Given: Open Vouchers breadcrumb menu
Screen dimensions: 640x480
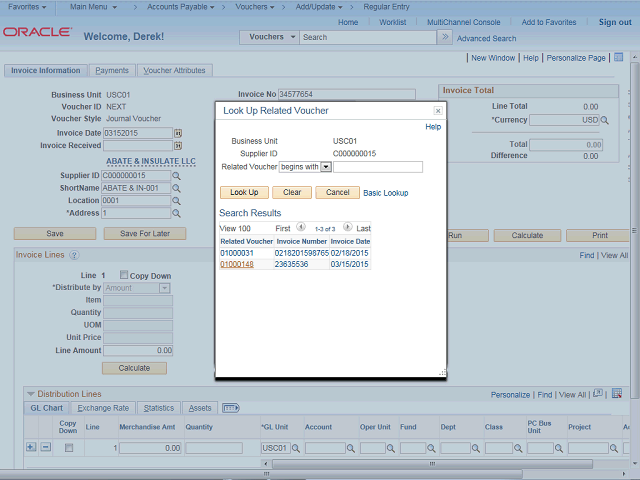Looking at the screenshot, I should click(255, 7).
